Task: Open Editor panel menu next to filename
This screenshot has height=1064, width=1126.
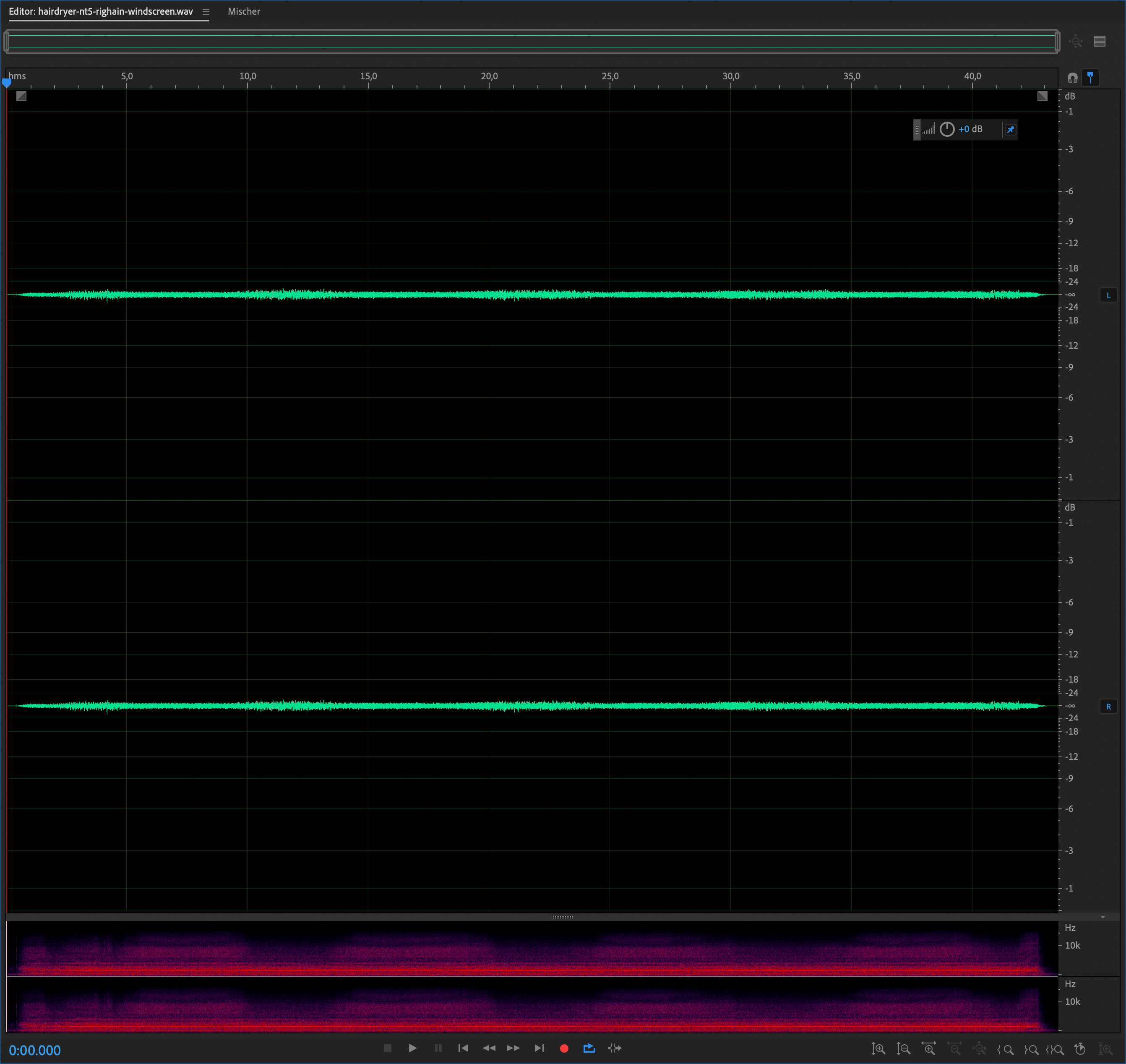Action: pos(206,12)
